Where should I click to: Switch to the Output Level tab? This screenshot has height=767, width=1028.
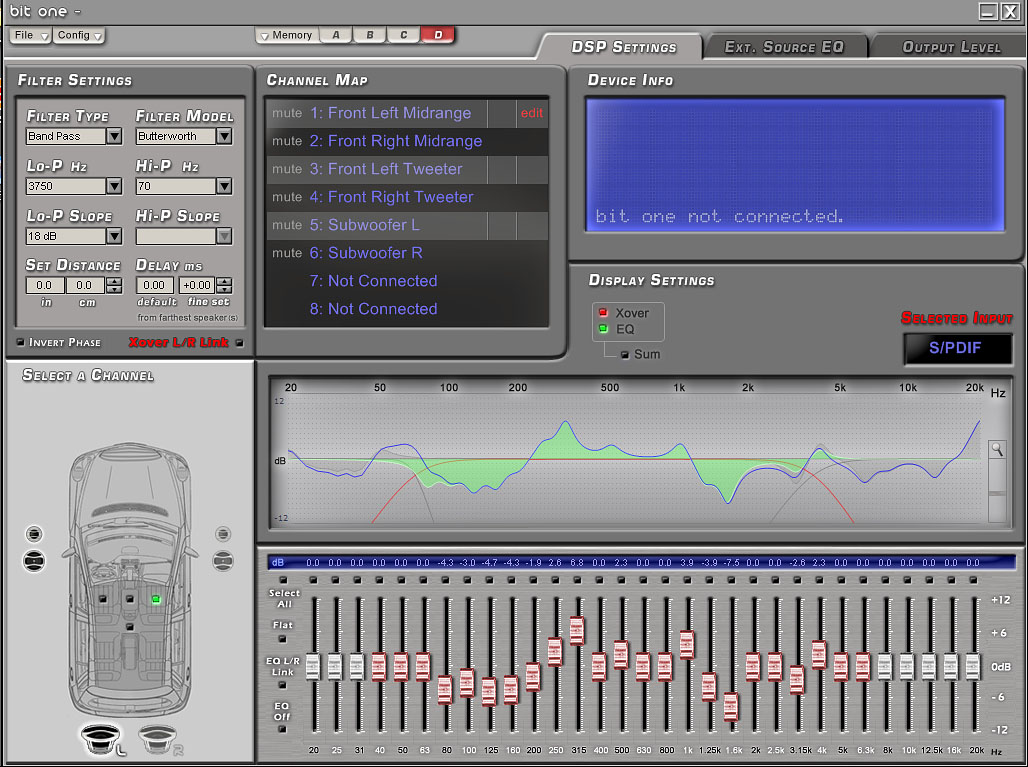pyautogui.click(x=951, y=47)
